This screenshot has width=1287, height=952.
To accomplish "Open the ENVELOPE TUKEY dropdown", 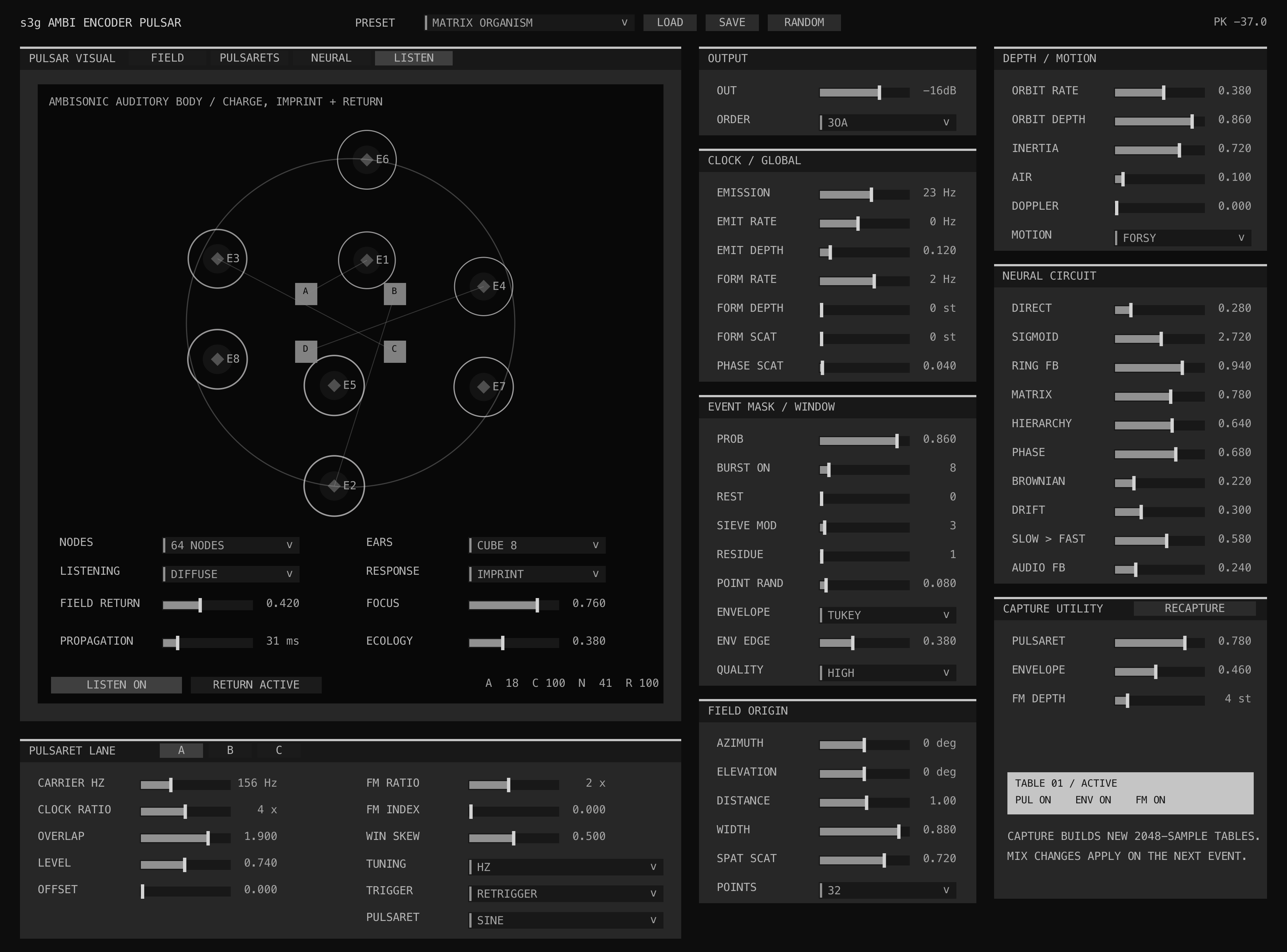I will tap(888, 615).
